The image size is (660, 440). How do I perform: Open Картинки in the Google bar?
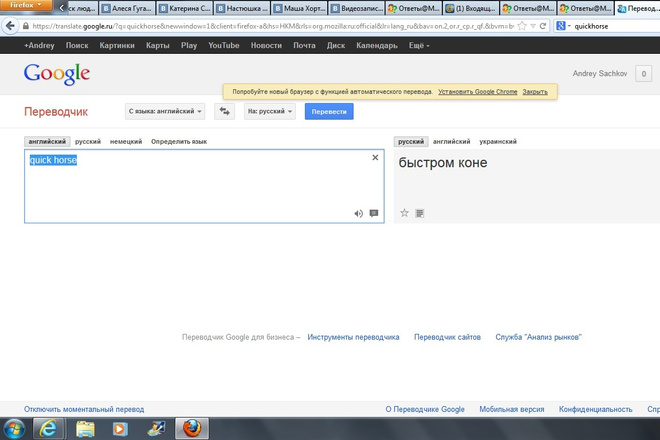click(x=117, y=45)
